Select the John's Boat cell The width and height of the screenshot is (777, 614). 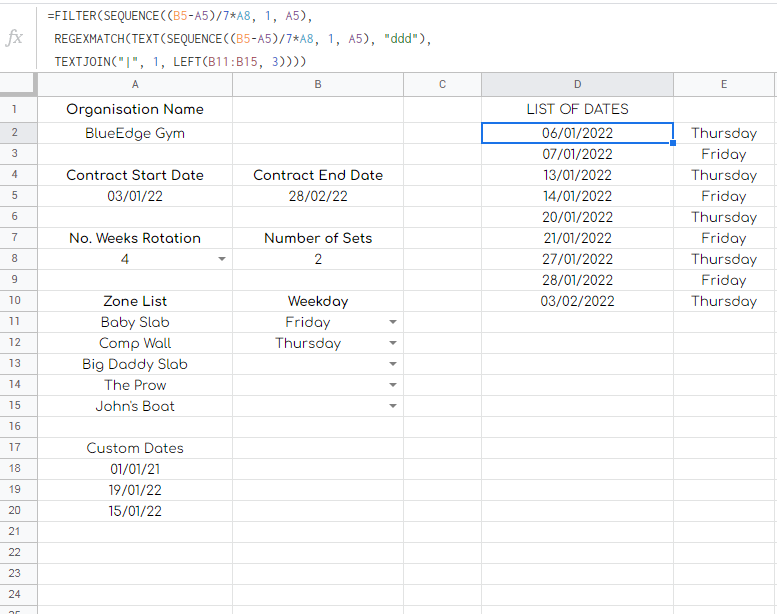[x=135, y=406]
